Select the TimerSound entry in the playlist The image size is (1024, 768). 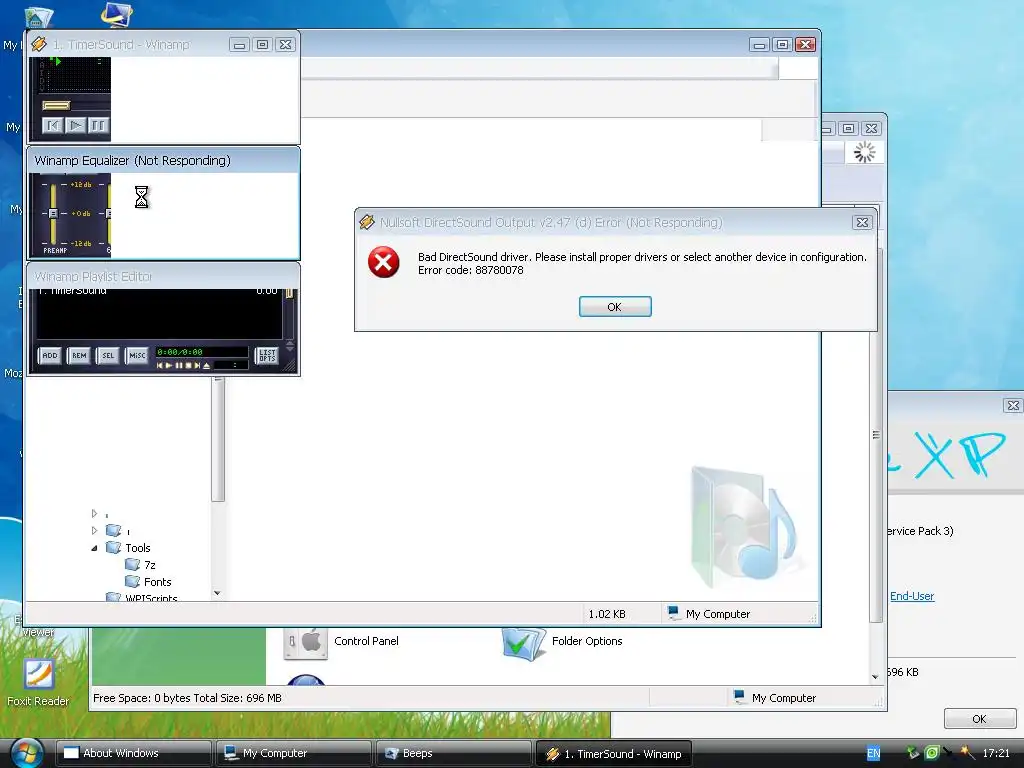tap(159, 291)
